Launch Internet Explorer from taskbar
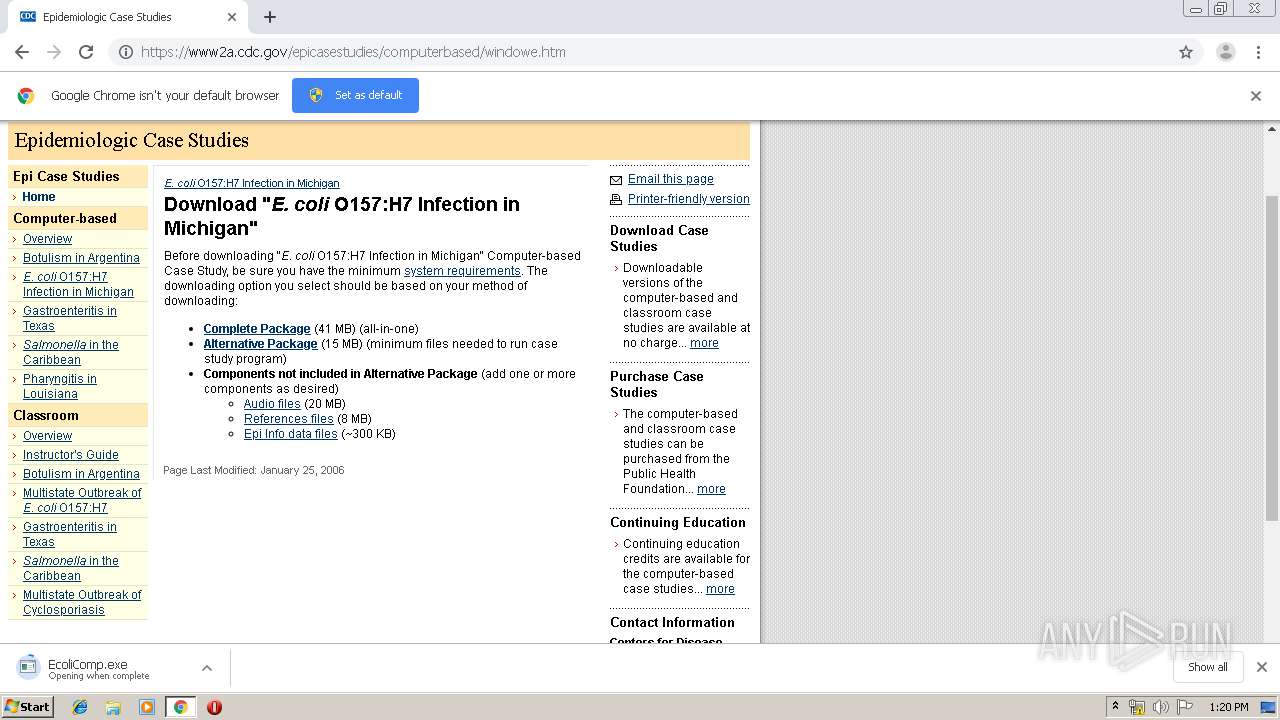The height and width of the screenshot is (720, 1280). tap(80, 707)
